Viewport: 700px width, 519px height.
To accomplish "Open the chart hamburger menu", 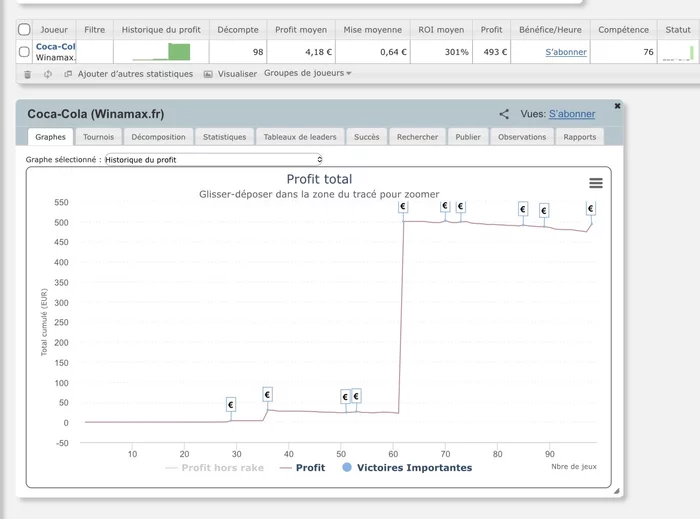I will pos(596,183).
